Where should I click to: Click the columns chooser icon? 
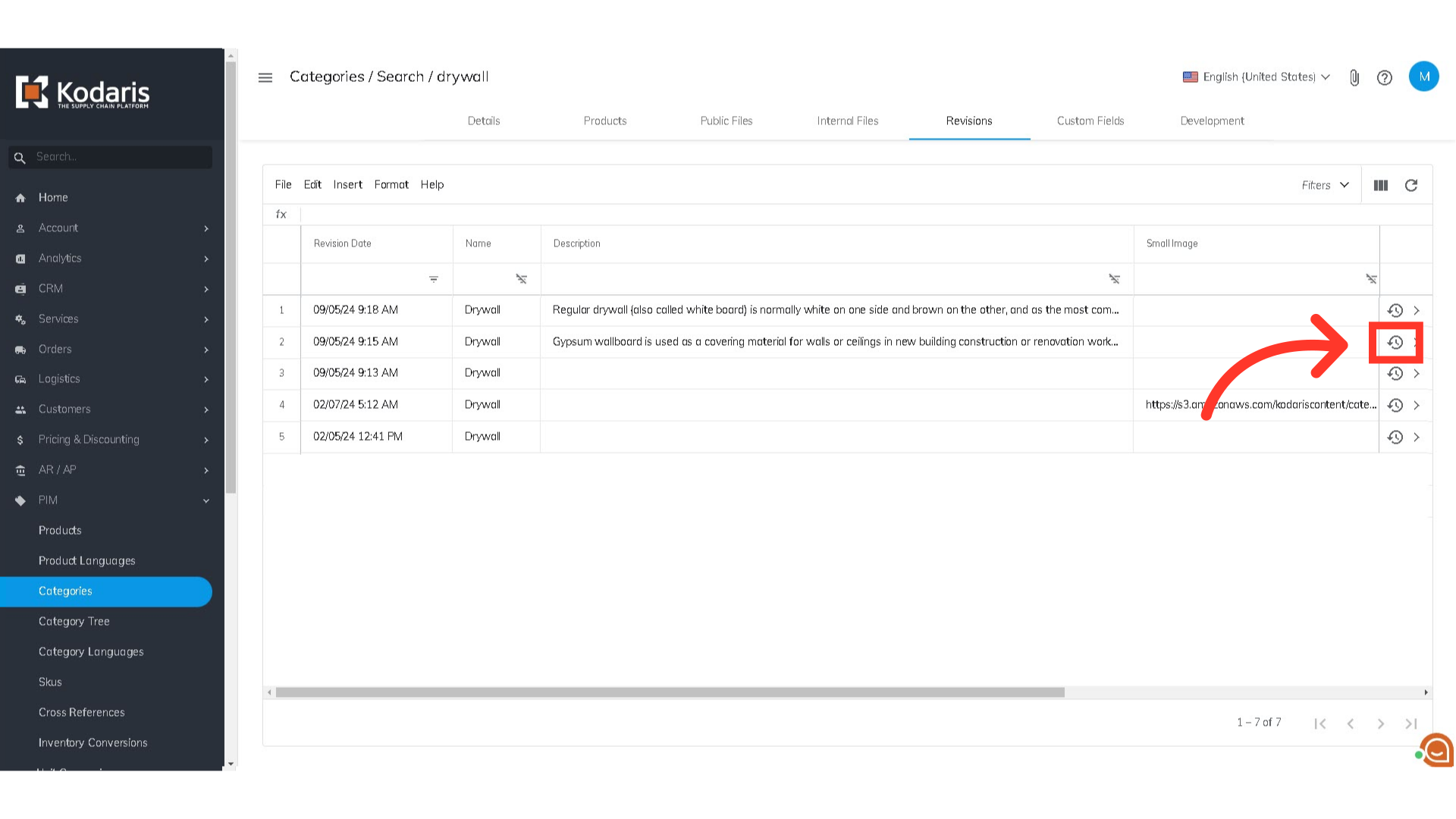pos(1380,185)
